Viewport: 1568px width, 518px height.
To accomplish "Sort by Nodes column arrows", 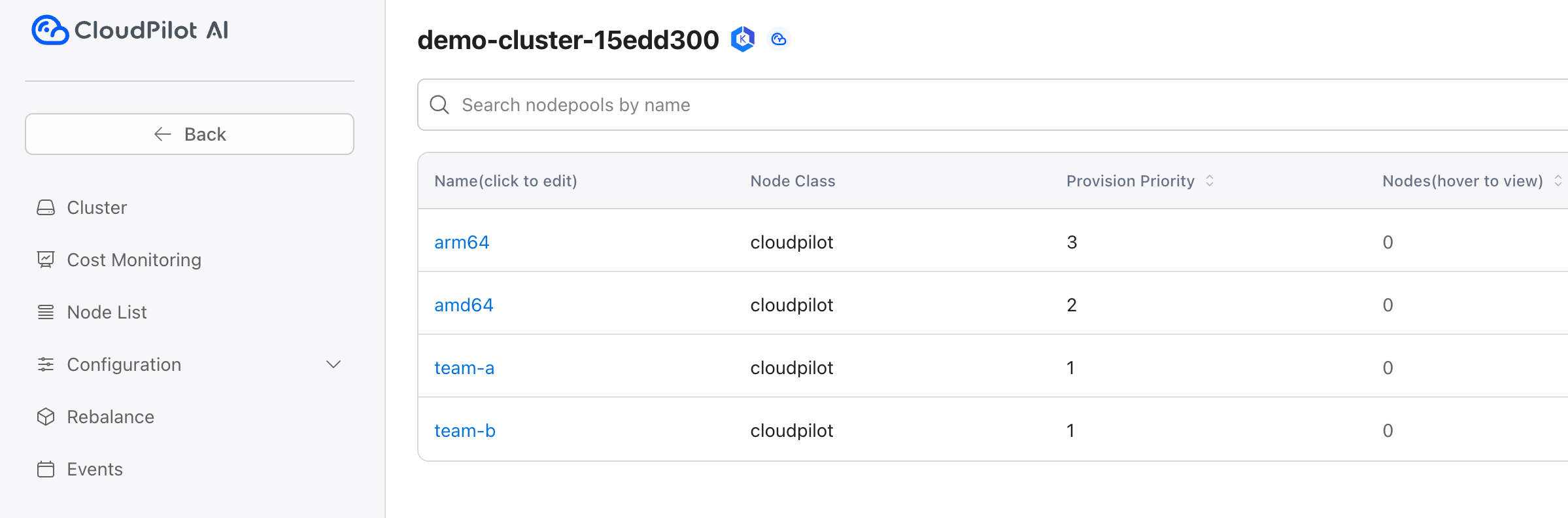I will point(1558,181).
